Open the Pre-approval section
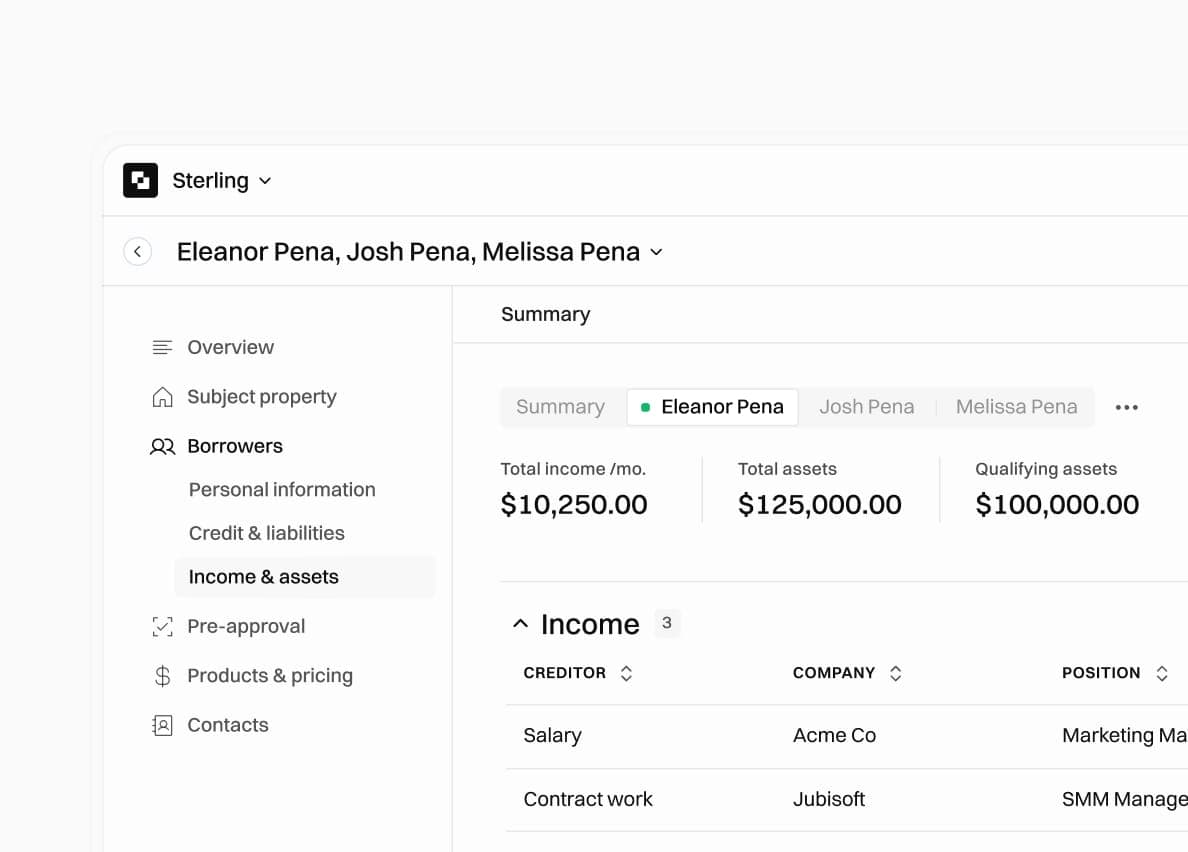1188x852 pixels. [246, 626]
